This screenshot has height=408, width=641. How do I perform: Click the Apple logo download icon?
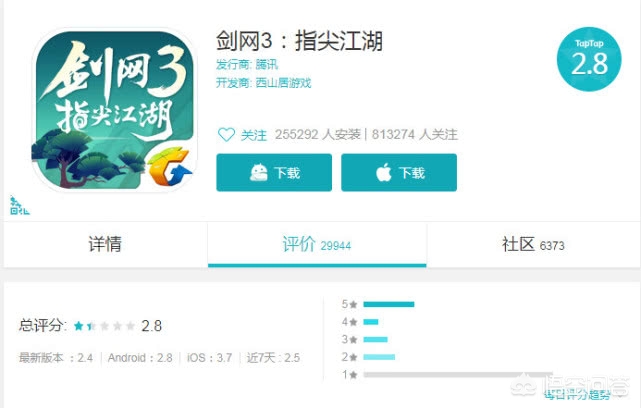point(384,172)
